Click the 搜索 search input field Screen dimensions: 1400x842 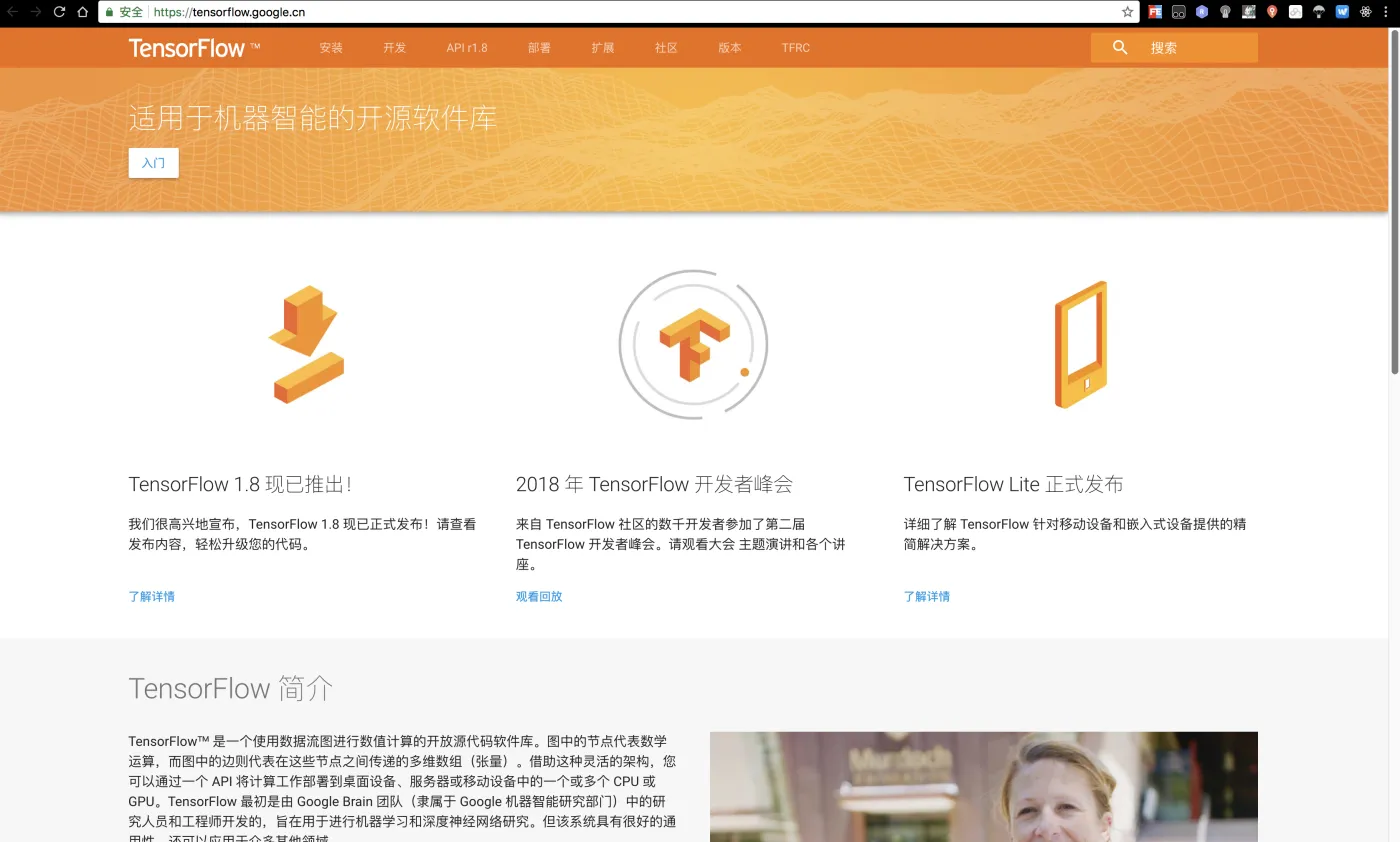pos(1195,48)
